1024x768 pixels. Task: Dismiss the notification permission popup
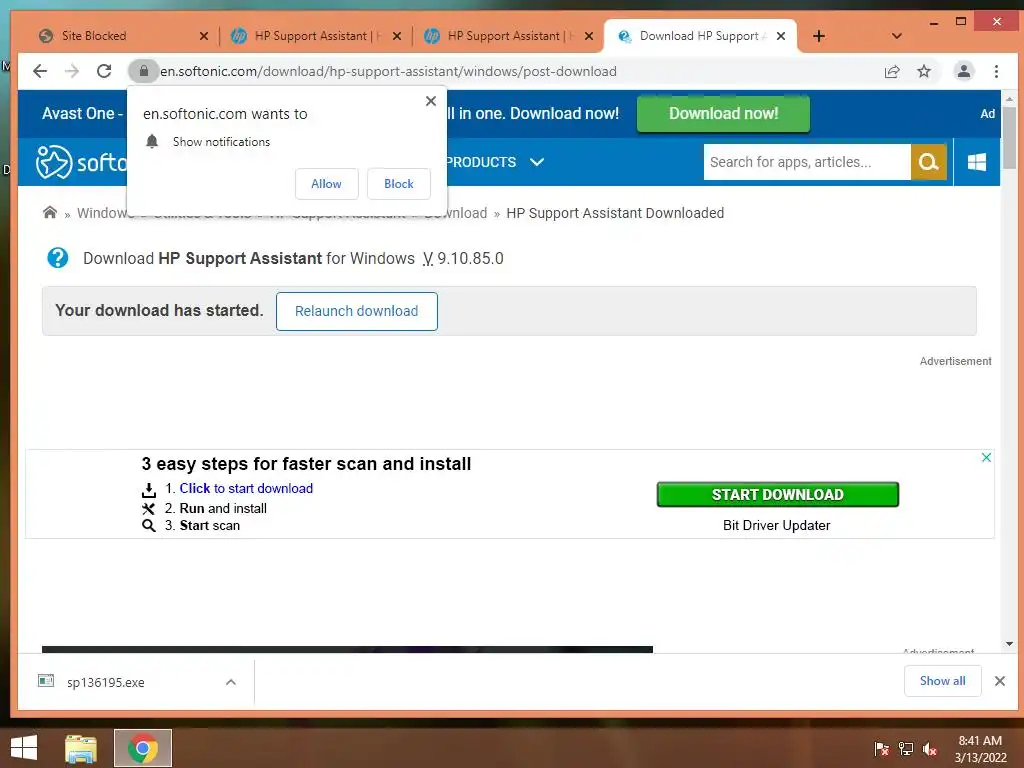[x=430, y=101]
